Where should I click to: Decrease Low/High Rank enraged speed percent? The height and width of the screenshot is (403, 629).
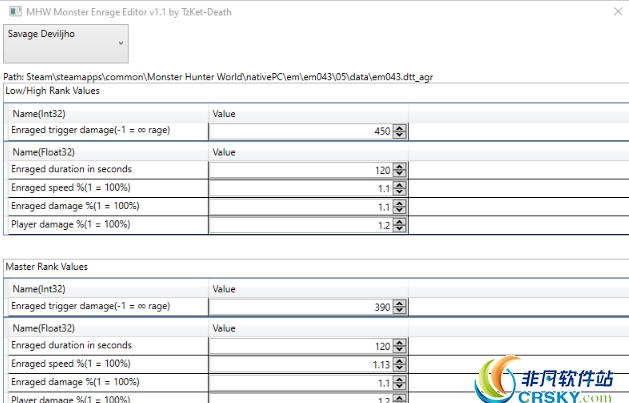(x=400, y=192)
